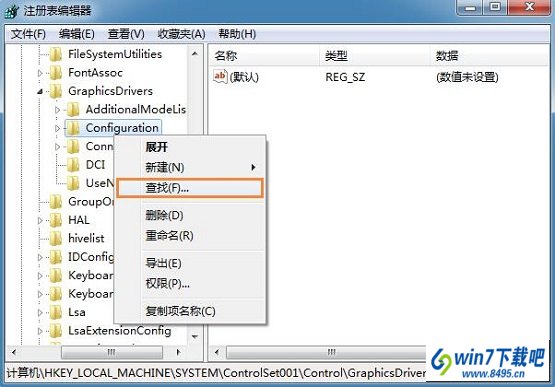The height and width of the screenshot is (387, 555).
Task: Click values pane horizontal scrollbar thumb
Action: click(x=326, y=352)
